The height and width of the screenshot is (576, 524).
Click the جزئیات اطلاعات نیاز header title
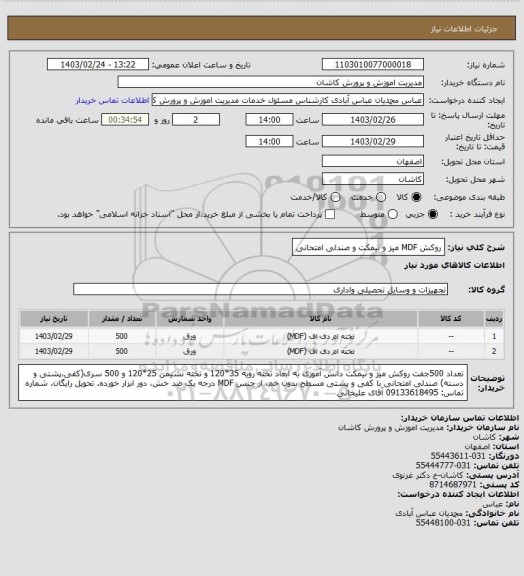pos(464,29)
